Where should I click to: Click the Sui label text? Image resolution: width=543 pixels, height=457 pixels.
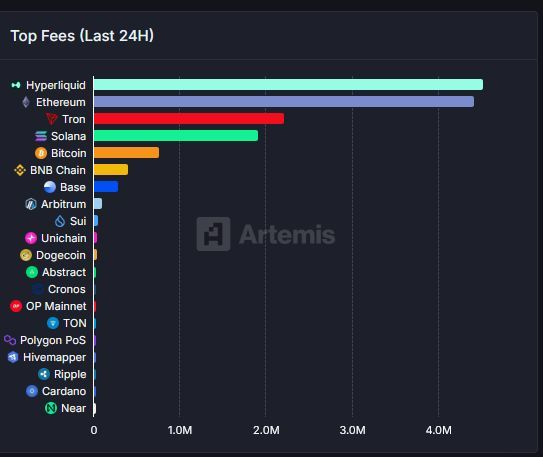tap(78, 221)
